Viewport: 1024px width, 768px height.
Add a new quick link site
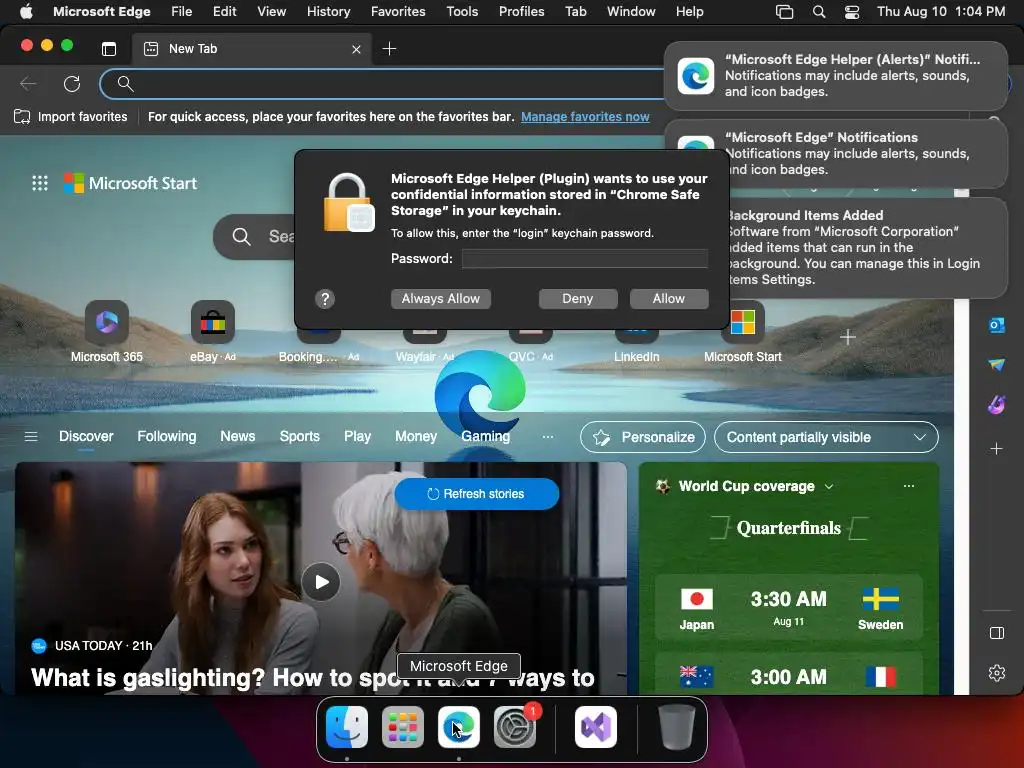pyautogui.click(x=848, y=337)
